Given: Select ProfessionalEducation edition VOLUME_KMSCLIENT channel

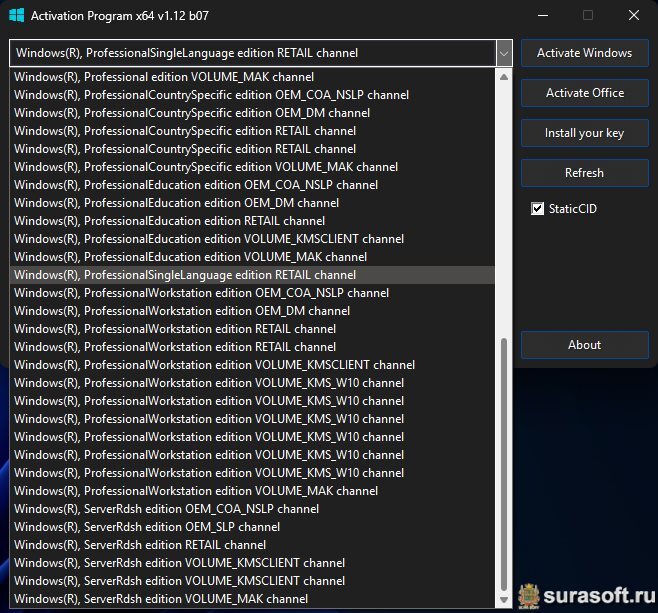Looking at the screenshot, I should click(x=252, y=239).
